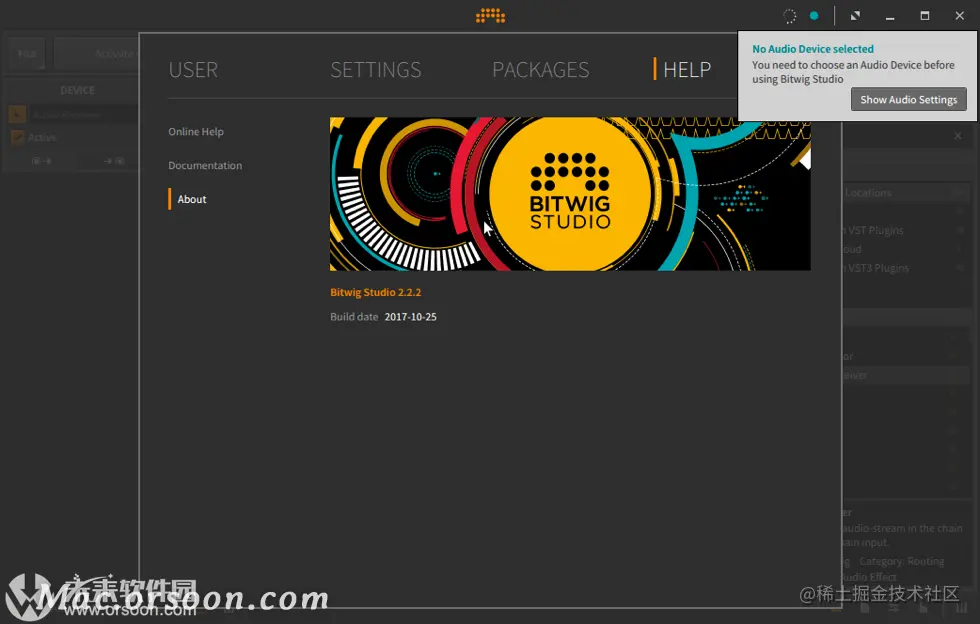Close the Bitwig Studio window

click(x=959, y=16)
